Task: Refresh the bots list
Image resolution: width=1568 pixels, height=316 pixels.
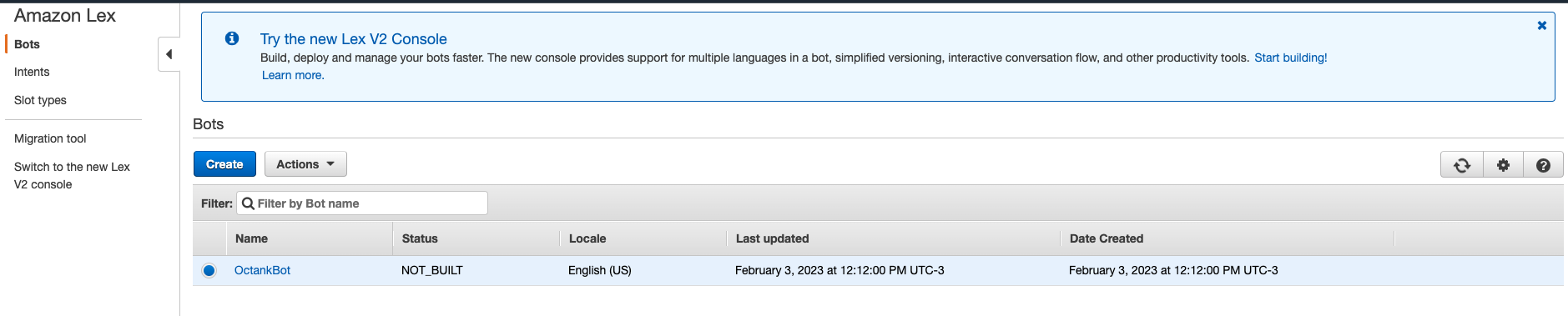Action: pyautogui.click(x=1462, y=165)
